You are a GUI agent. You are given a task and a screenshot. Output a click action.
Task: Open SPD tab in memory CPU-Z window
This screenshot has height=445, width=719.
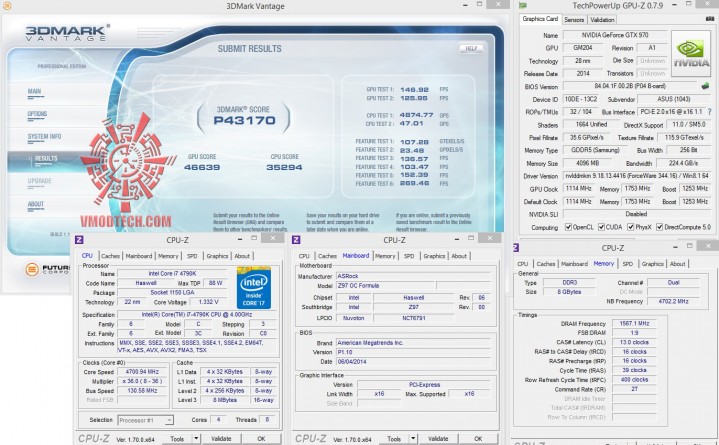pos(628,264)
